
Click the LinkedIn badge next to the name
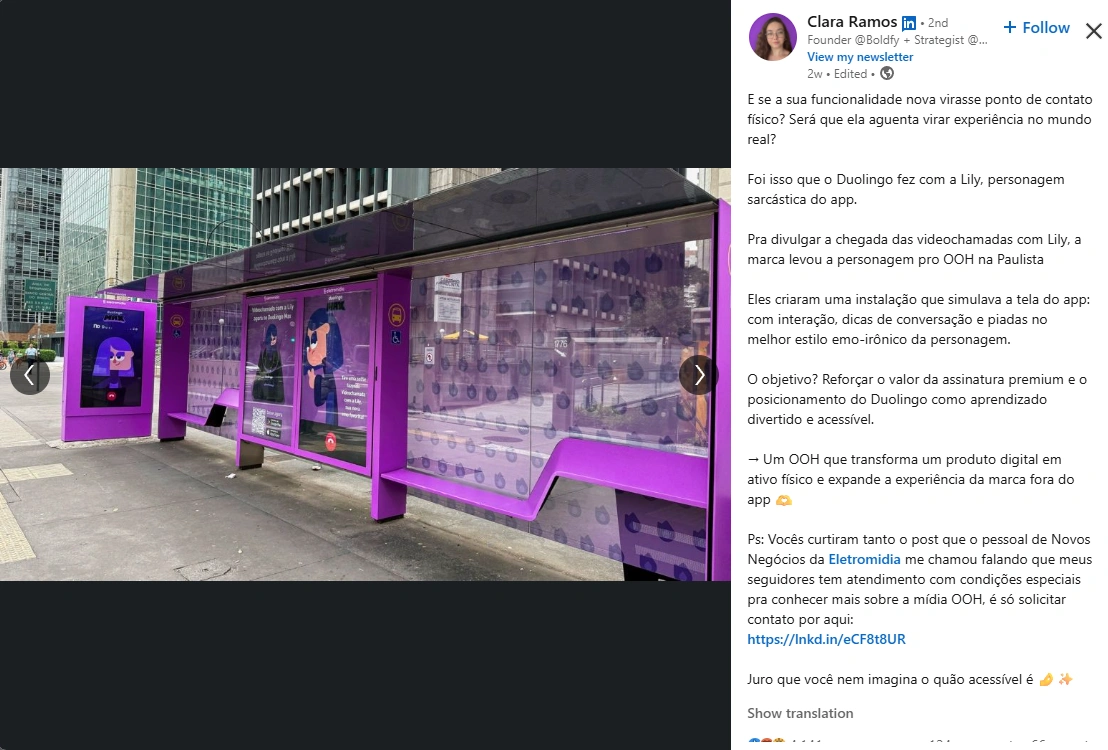(909, 23)
